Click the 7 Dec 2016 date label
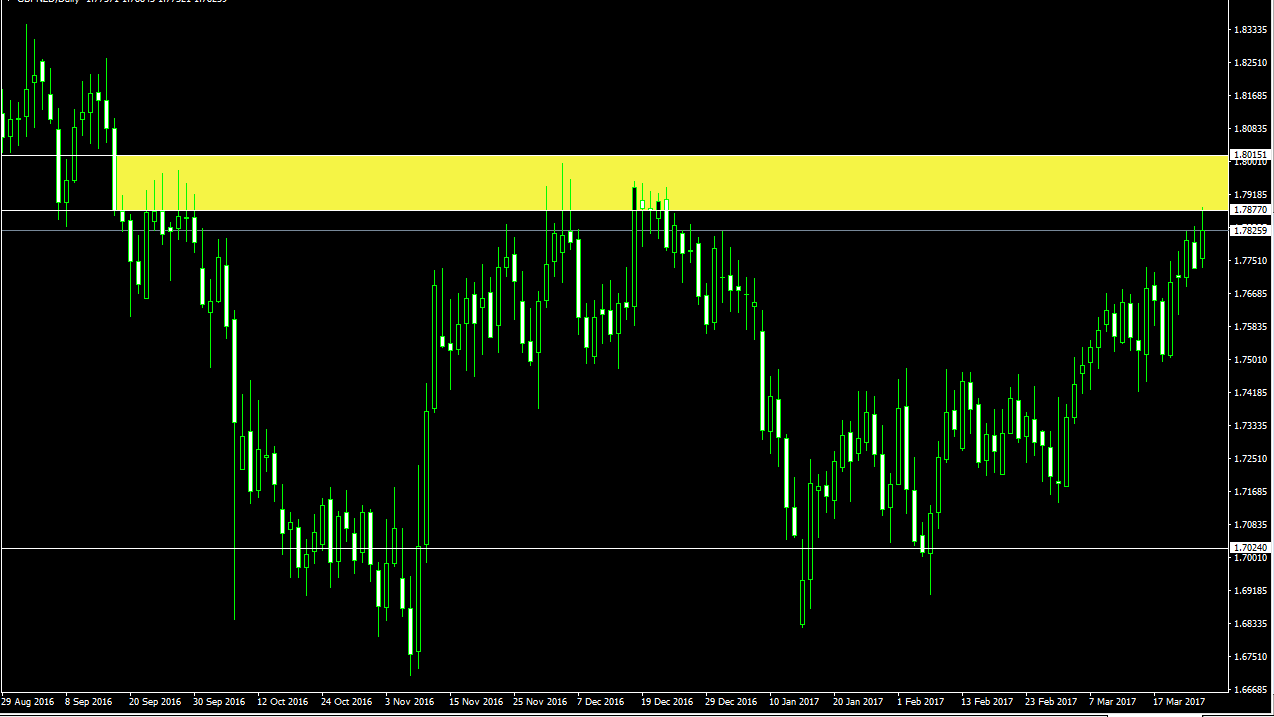The height and width of the screenshot is (717, 1274). [x=601, y=702]
